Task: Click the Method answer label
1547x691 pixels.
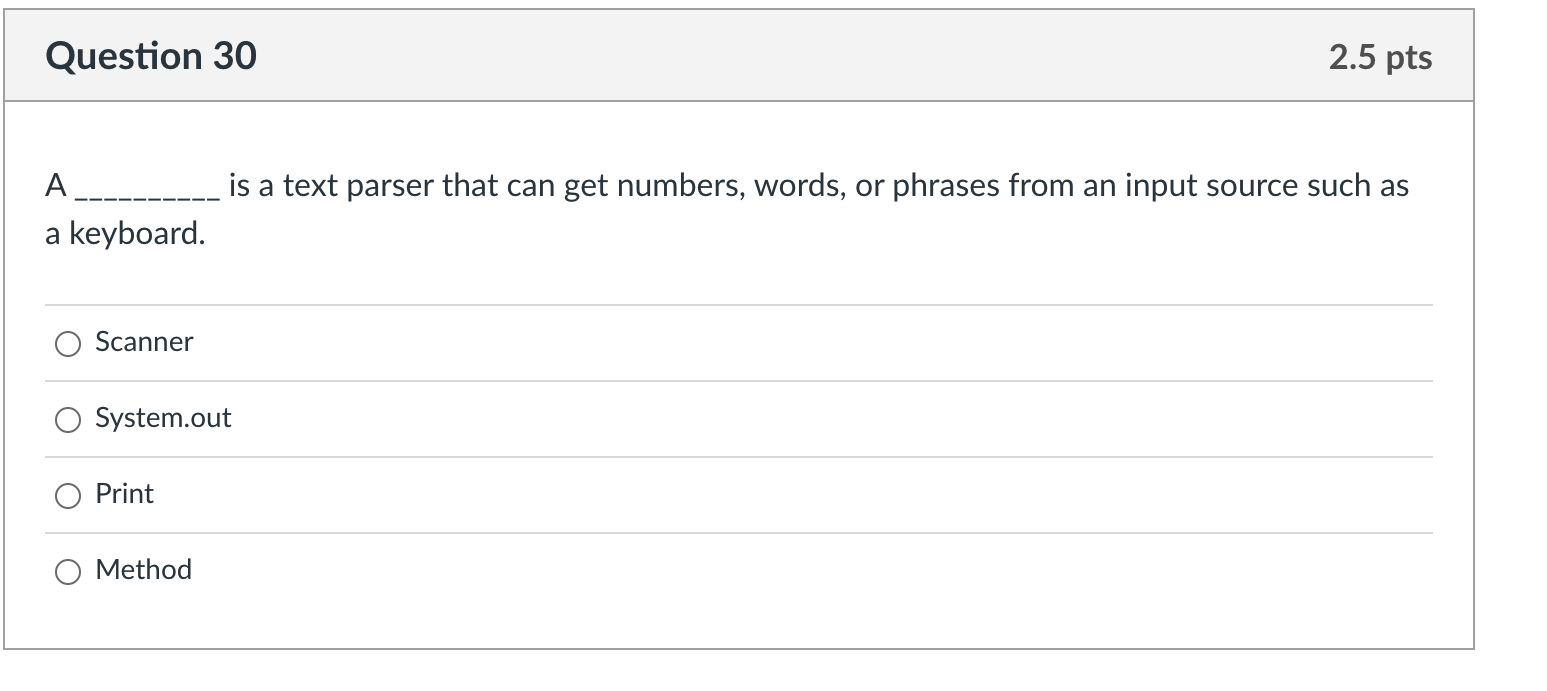Action: pyautogui.click(x=143, y=570)
